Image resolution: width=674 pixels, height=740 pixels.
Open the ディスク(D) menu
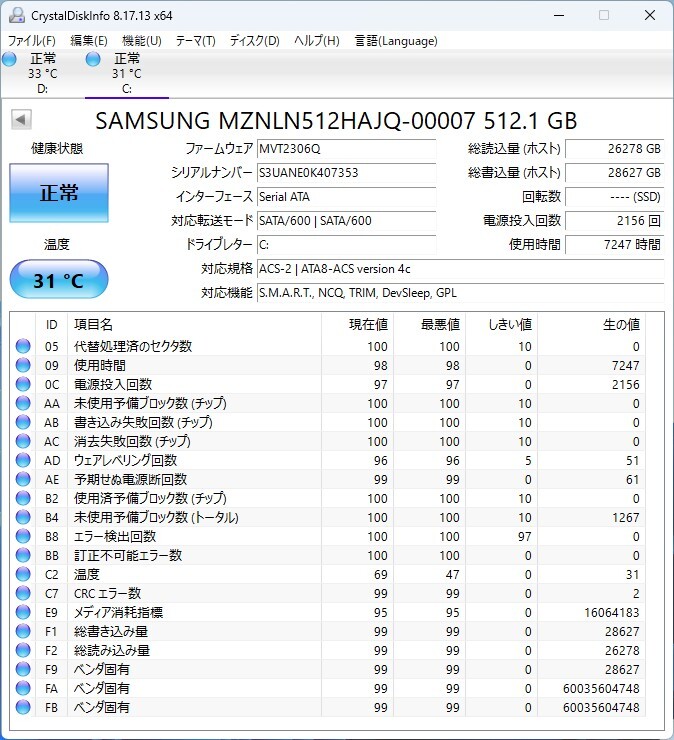(x=254, y=41)
